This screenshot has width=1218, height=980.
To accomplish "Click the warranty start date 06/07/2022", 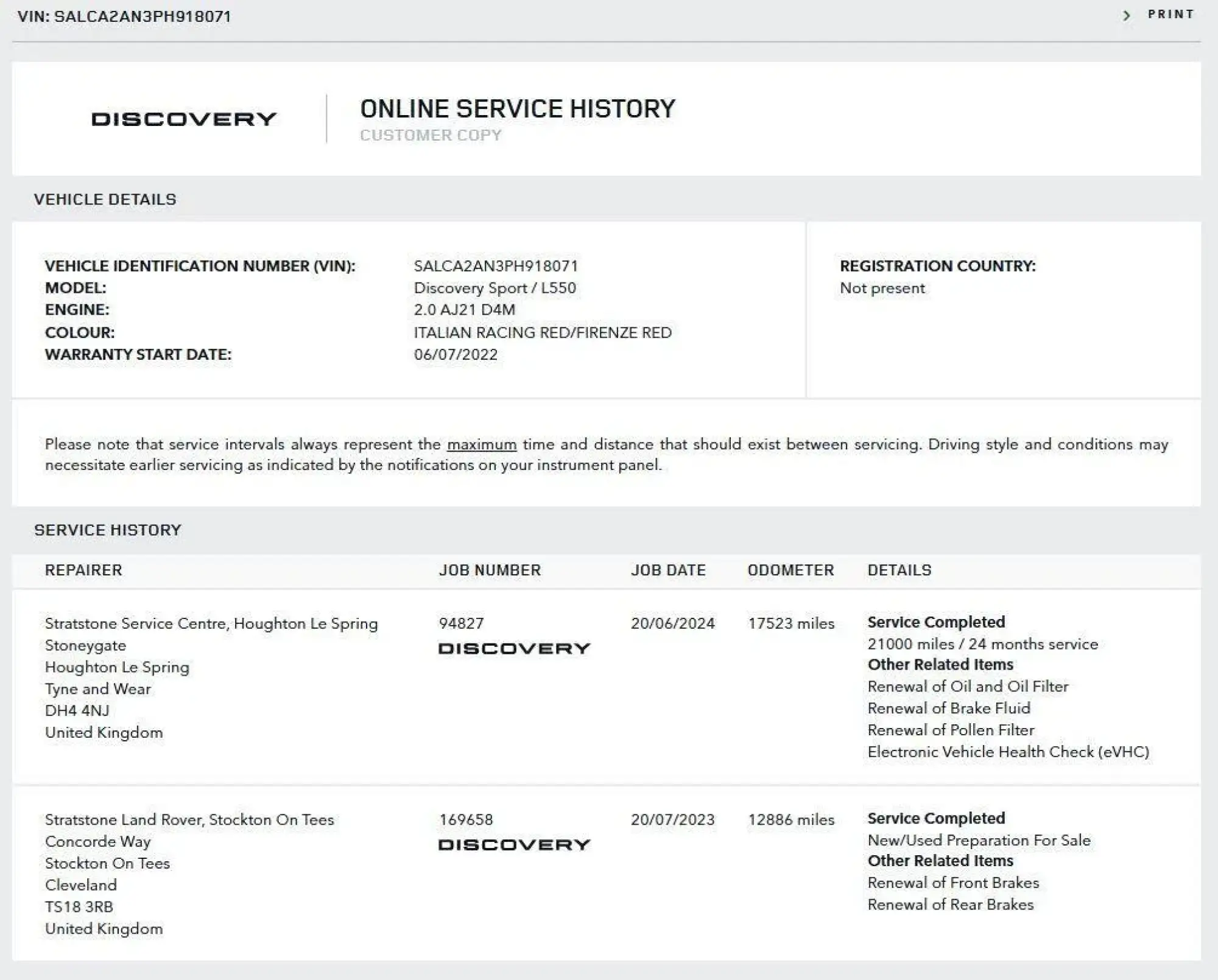I will (456, 354).
